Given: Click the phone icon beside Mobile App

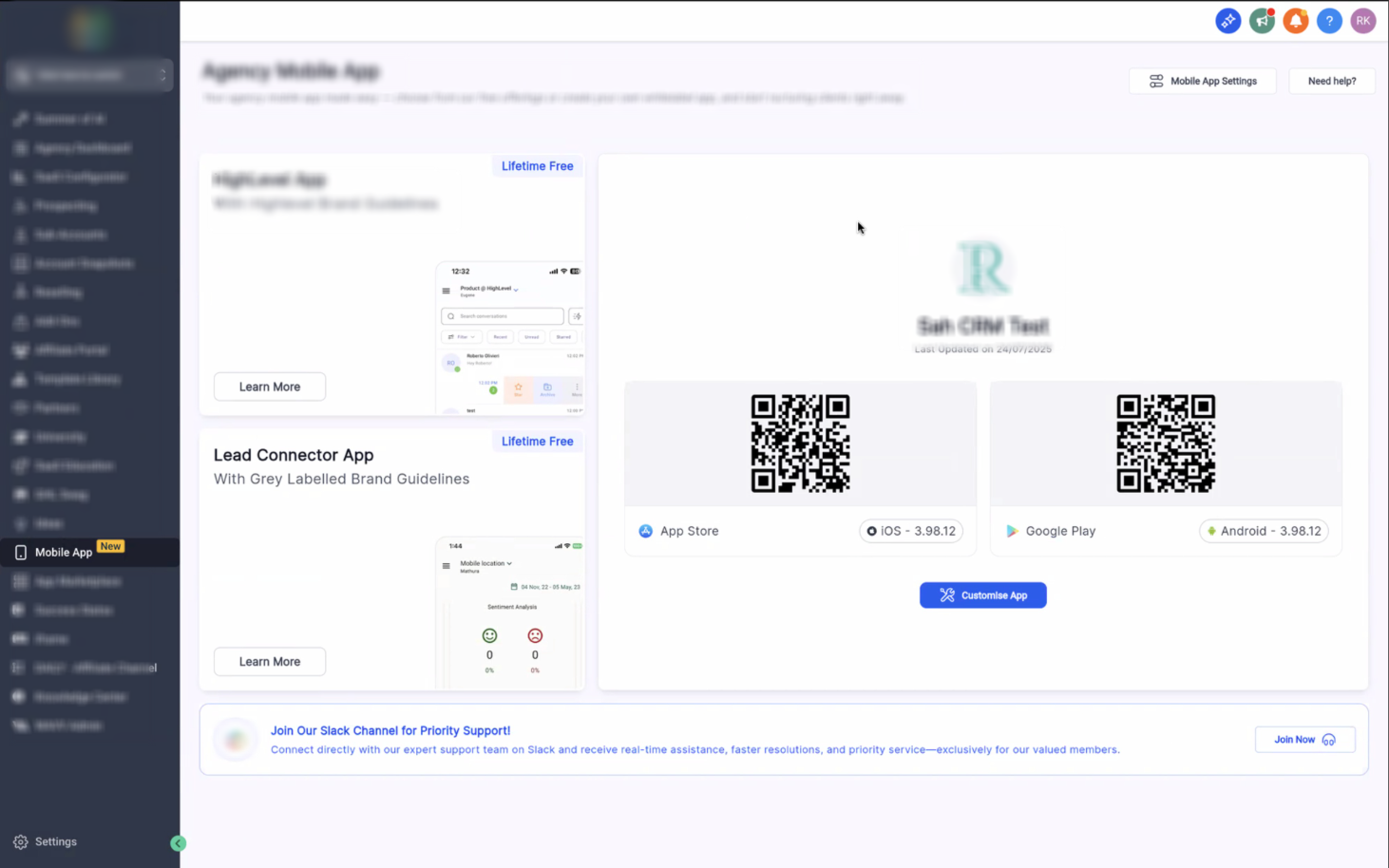Looking at the screenshot, I should [x=21, y=553].
